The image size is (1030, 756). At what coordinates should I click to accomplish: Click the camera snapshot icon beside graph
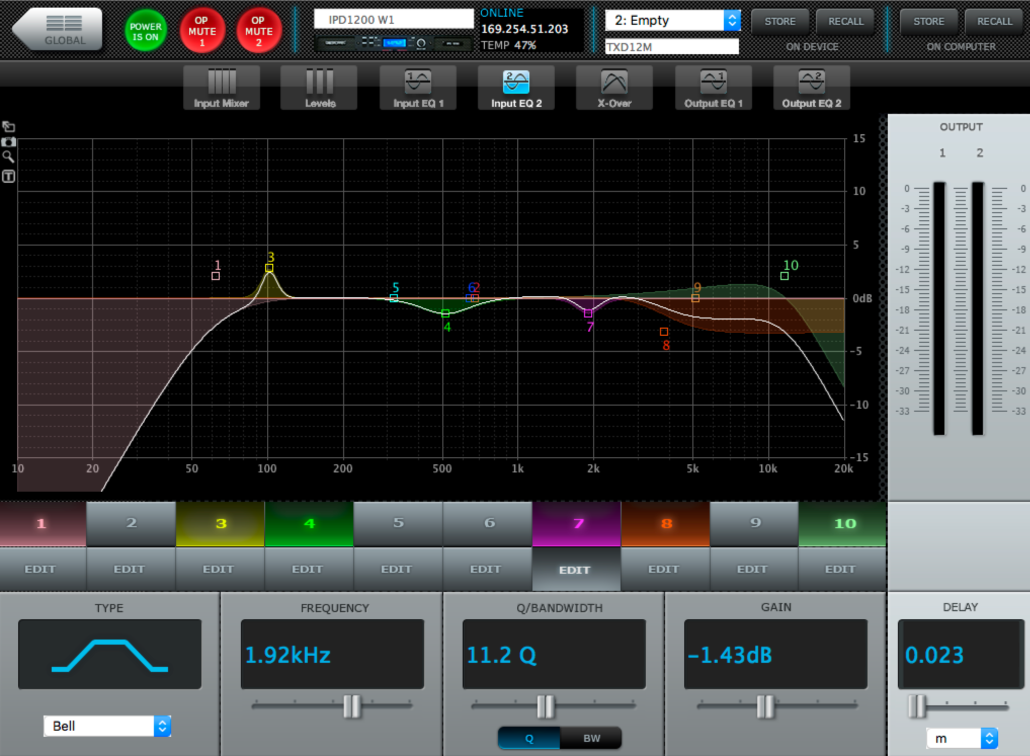pyautogui.click(x=9, y=141)
